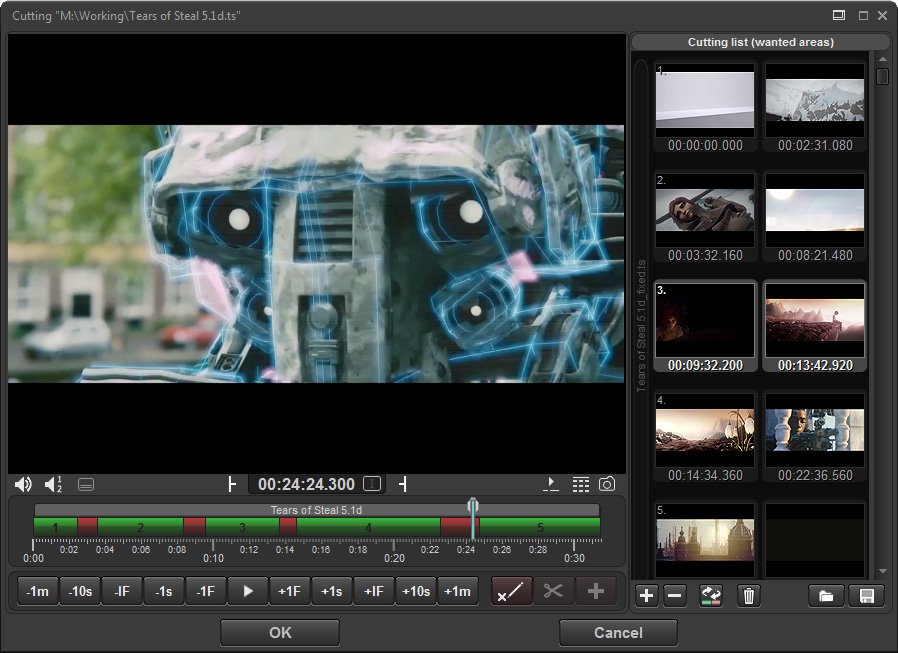Click green segment 2 on the timeline
This screenshot has height=653, width=898.
[140, 526]
